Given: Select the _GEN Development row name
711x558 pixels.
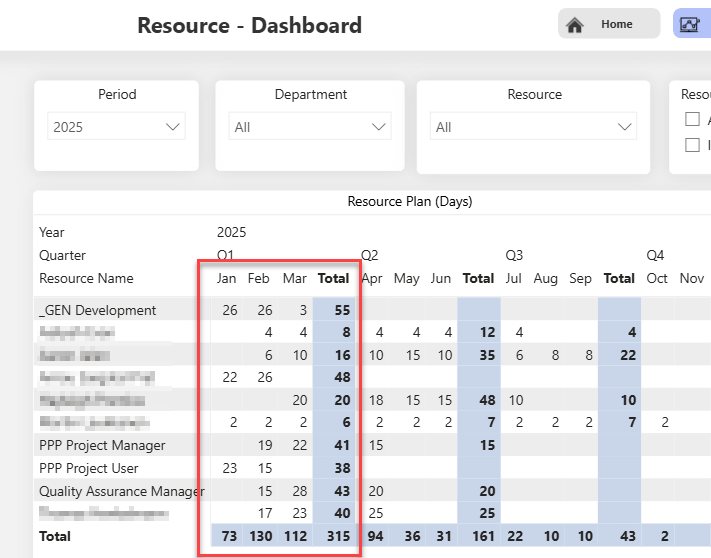Looking at the screenshot, I should click(97, 310).
